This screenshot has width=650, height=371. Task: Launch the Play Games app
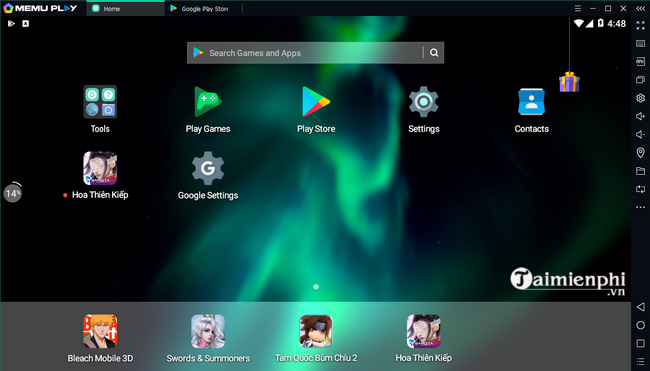(208, 102)
